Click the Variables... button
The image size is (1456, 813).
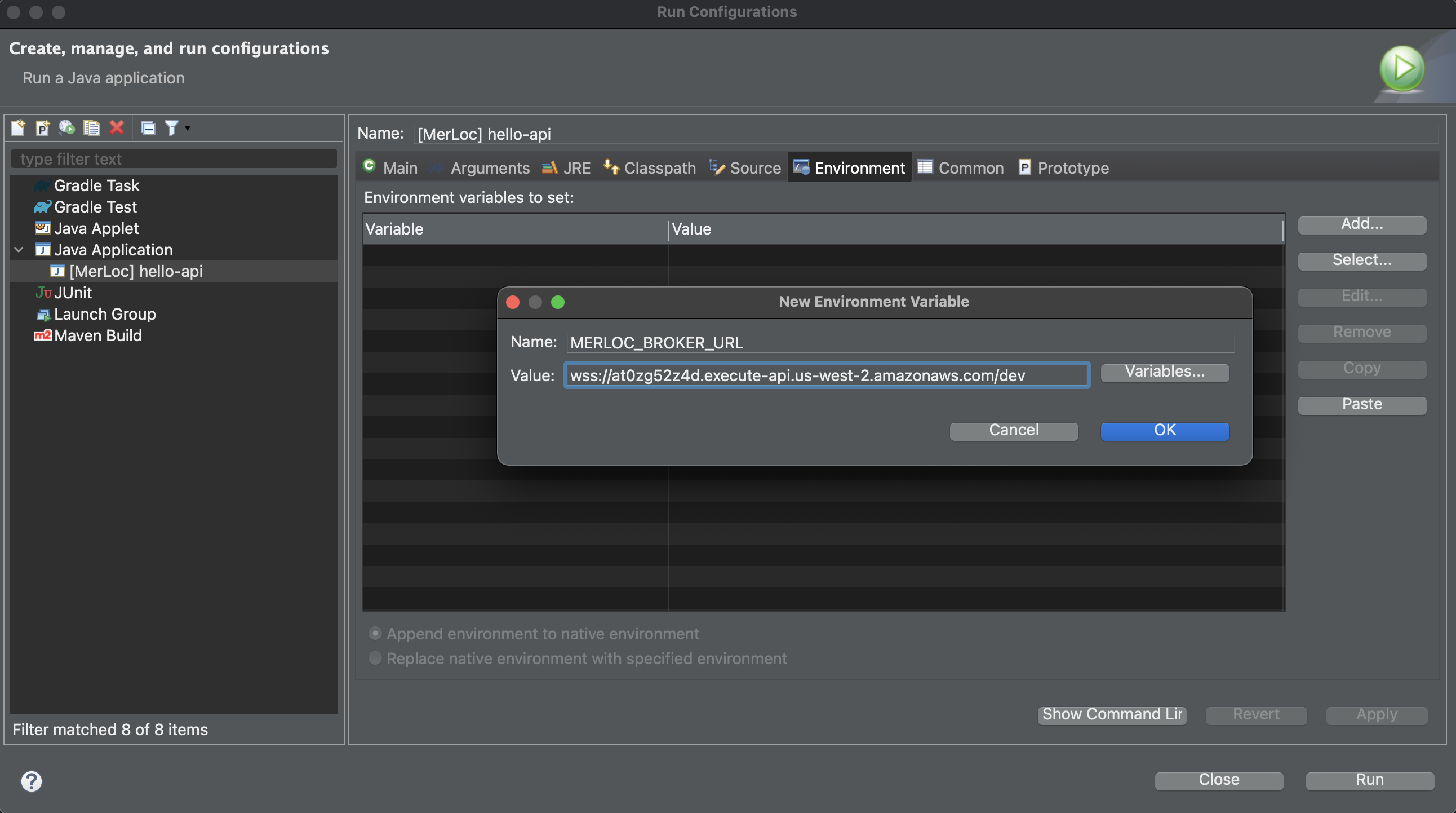tap(1164, 372)
